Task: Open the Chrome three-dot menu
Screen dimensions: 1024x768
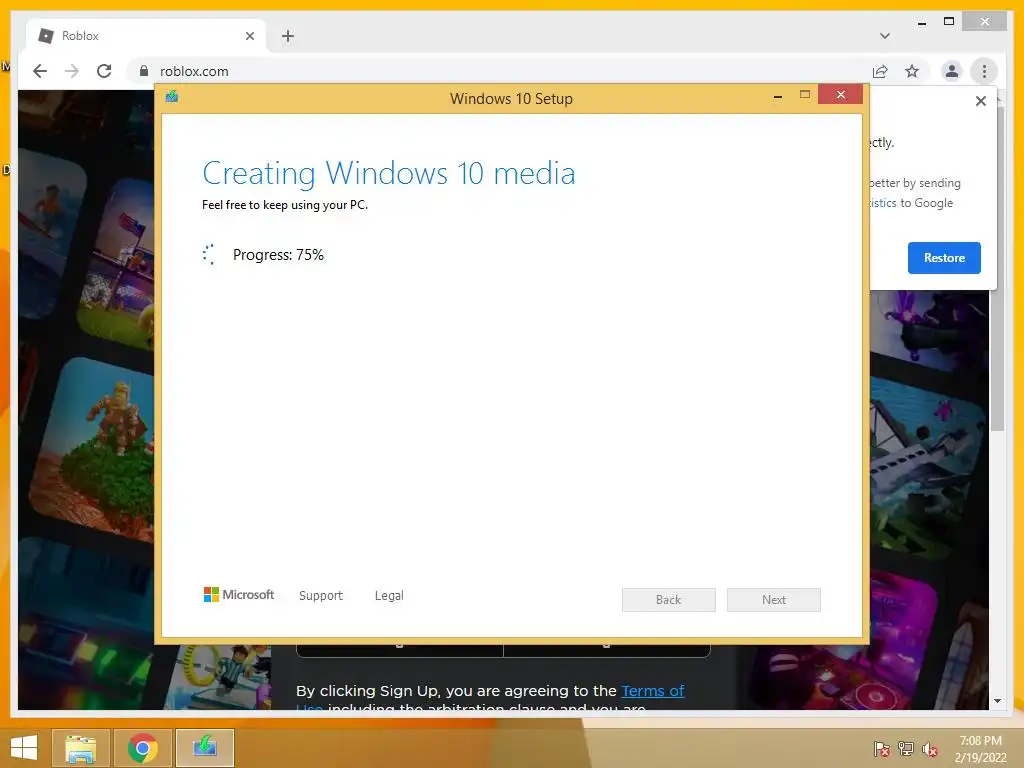Action: [x=984, y=71]
